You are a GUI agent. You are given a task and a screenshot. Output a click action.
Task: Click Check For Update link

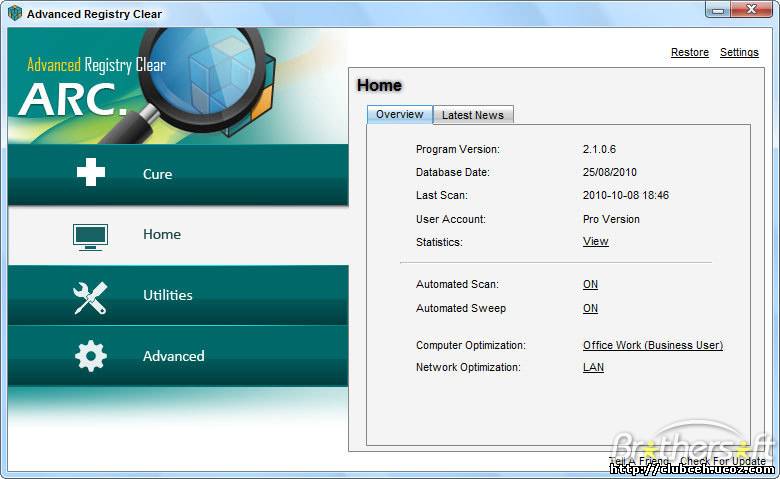tap(723, 461)
